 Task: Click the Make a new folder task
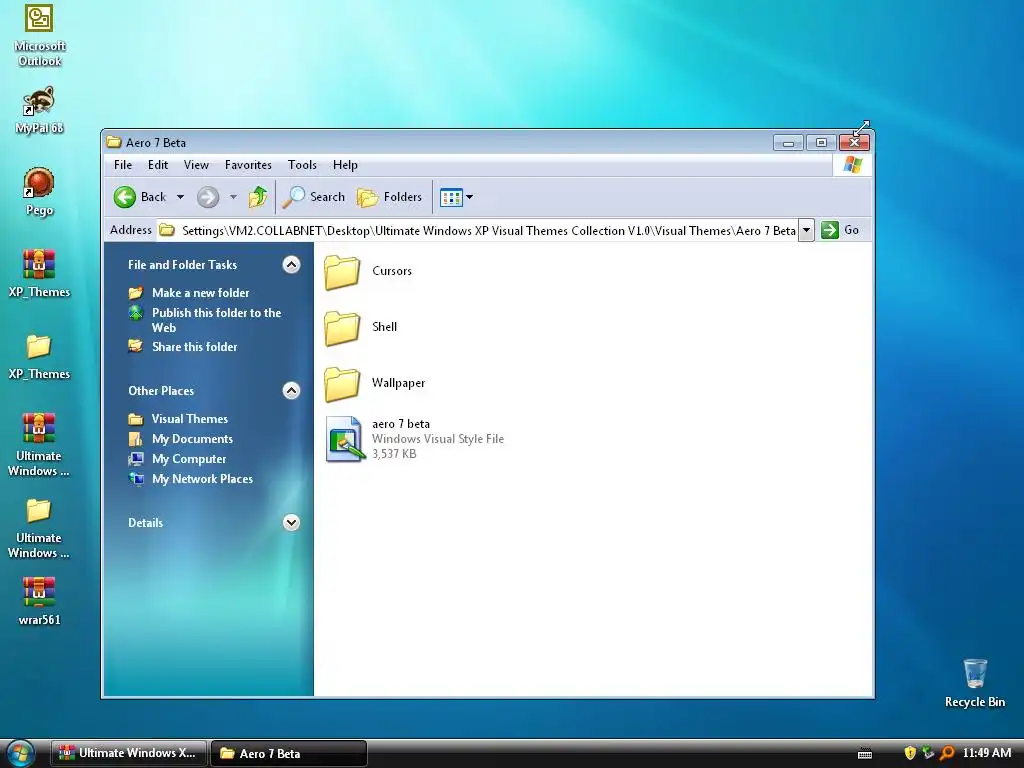point(200,293)
